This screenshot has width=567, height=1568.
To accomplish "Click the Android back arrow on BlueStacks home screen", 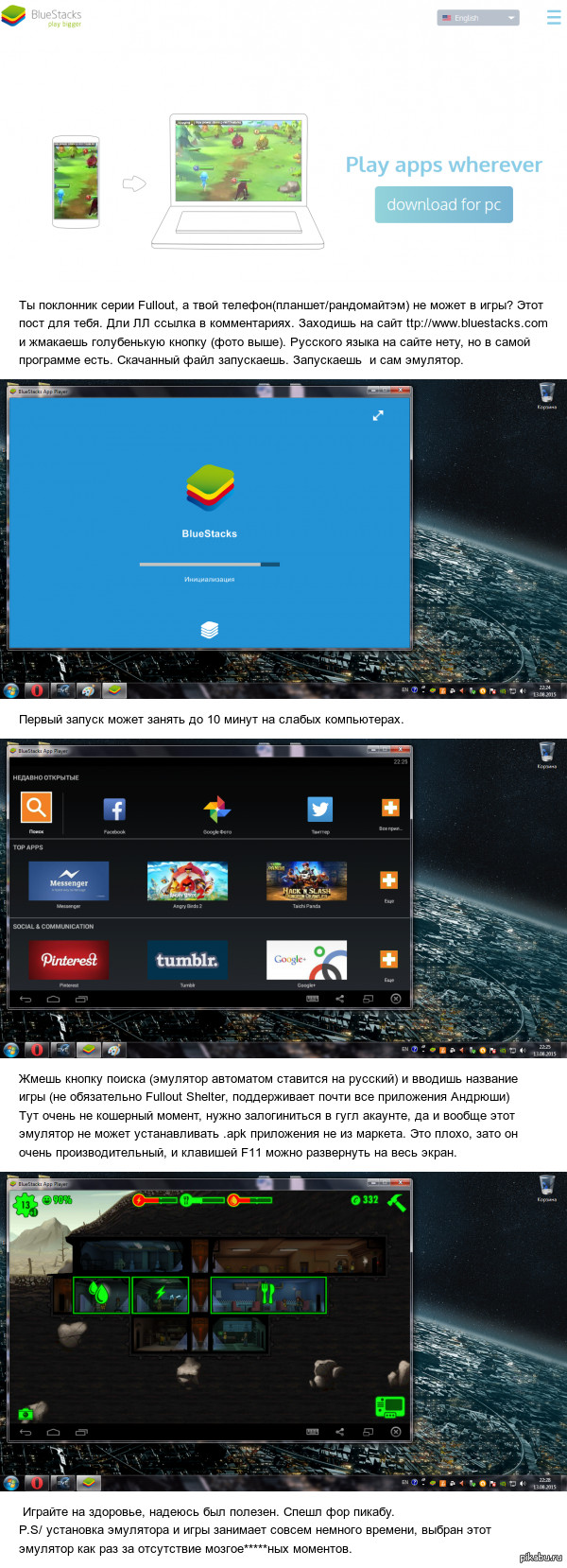I will tap(26, 999).
